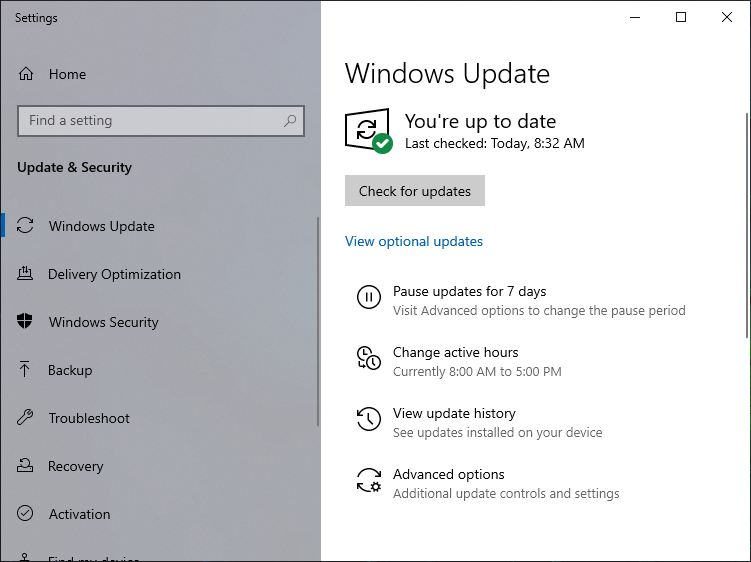Open View optional updates link

414,241
